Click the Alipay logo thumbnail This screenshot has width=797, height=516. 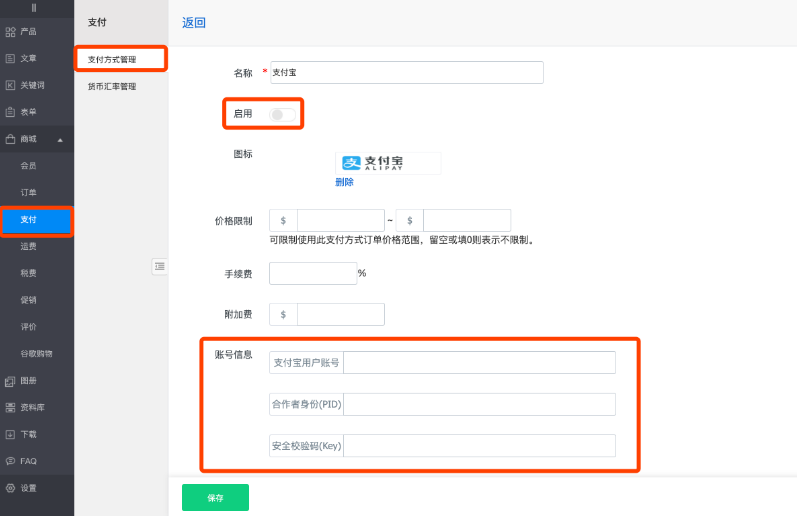click(387, 163)
